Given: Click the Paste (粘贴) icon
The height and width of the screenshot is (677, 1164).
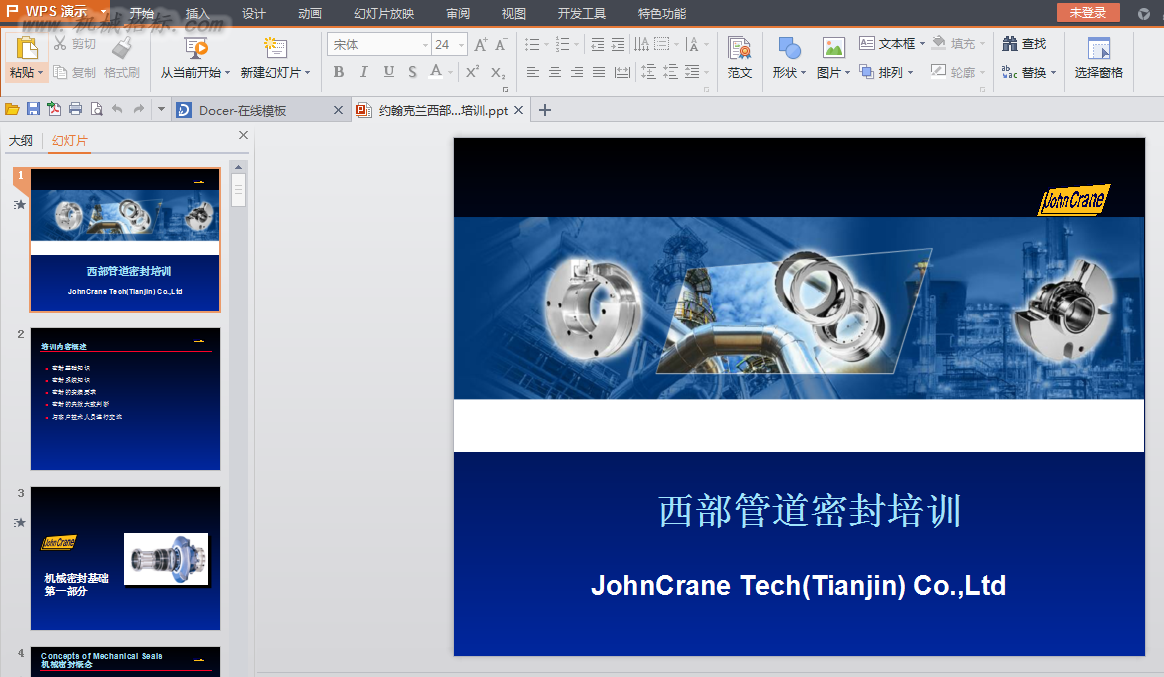Looking at the screenshot, I should tap(27, 48).
